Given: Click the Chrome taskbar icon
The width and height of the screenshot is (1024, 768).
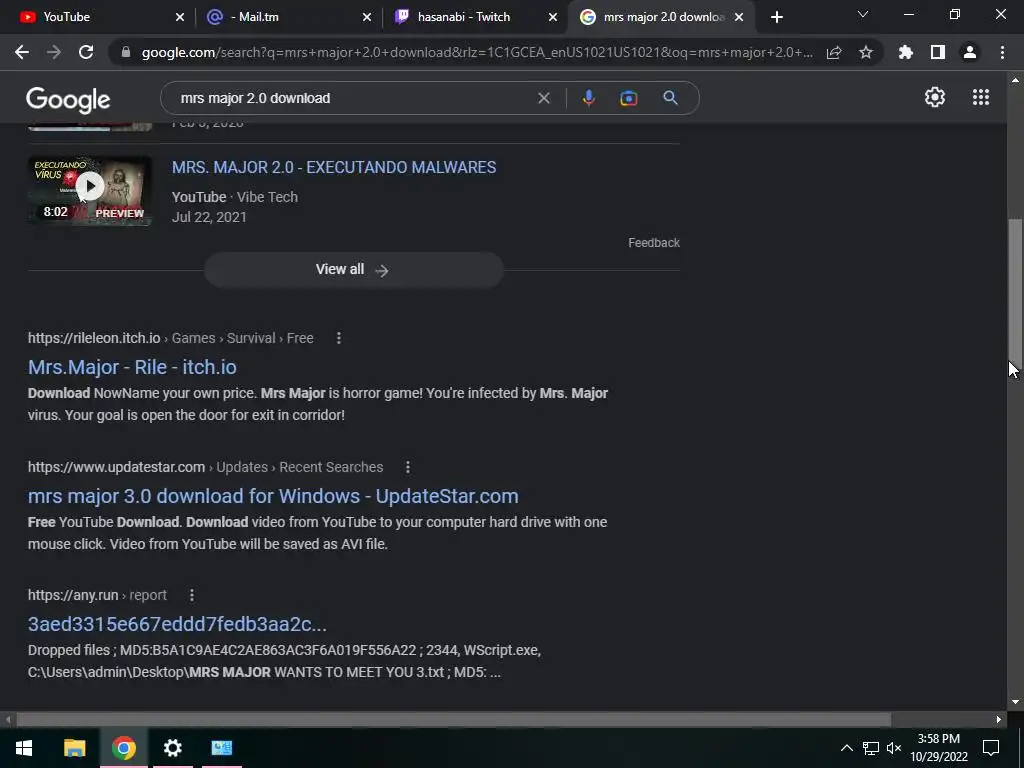Looking at the screenshot, I should pyautogui.click(x=123, y=748).
